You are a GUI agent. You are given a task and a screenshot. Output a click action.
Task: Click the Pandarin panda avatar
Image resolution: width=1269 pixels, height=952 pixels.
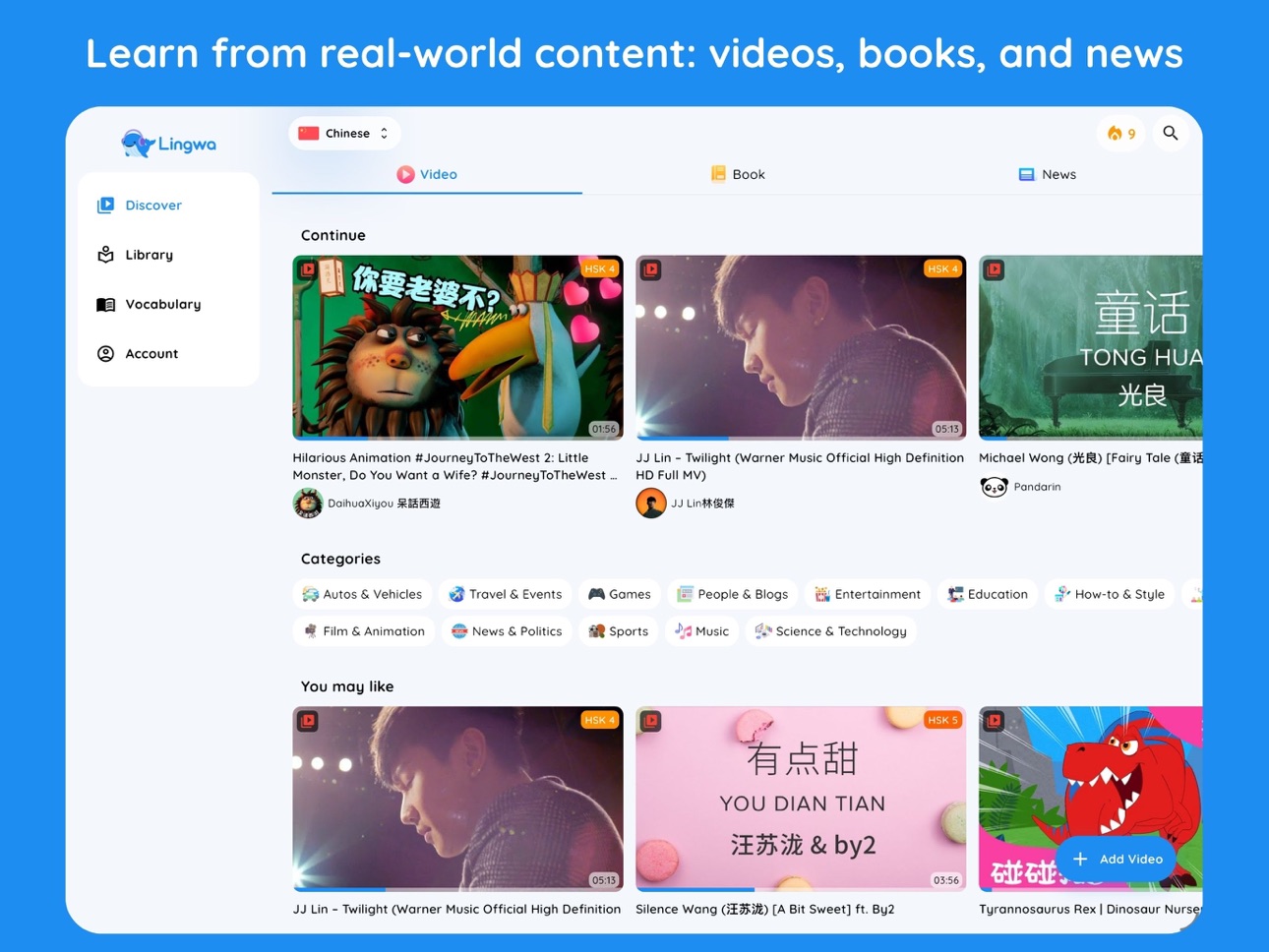(x=994, y=486)
